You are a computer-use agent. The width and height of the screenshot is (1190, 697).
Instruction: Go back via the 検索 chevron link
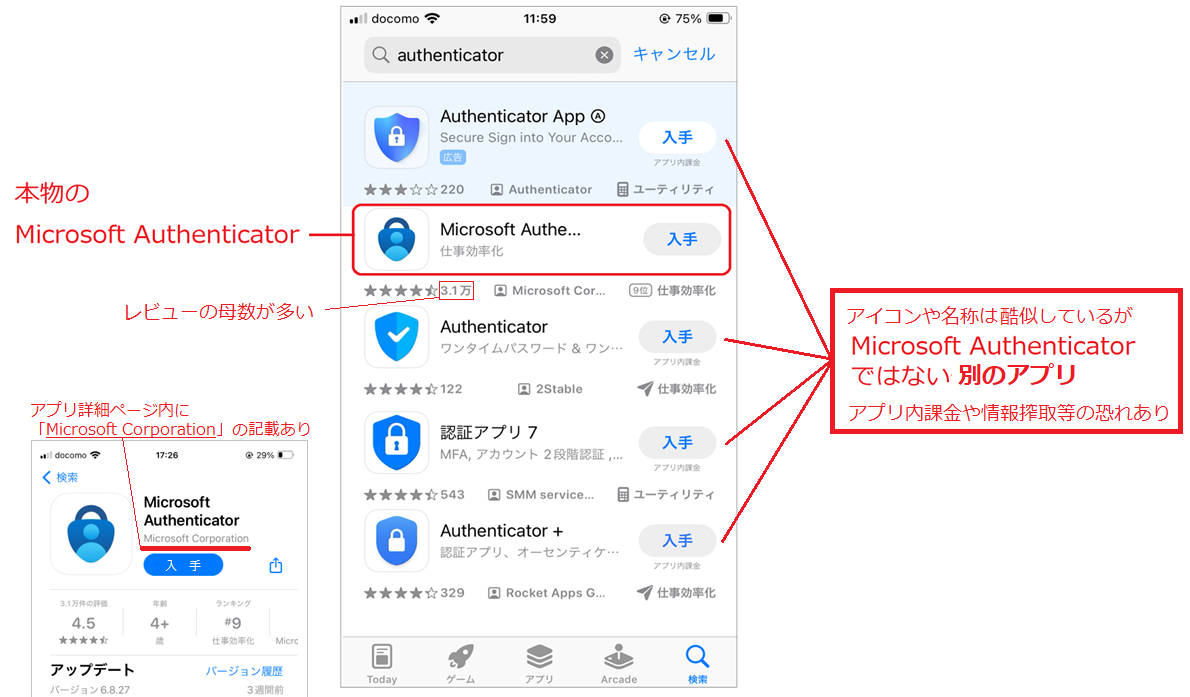click(x=60, y=477)
